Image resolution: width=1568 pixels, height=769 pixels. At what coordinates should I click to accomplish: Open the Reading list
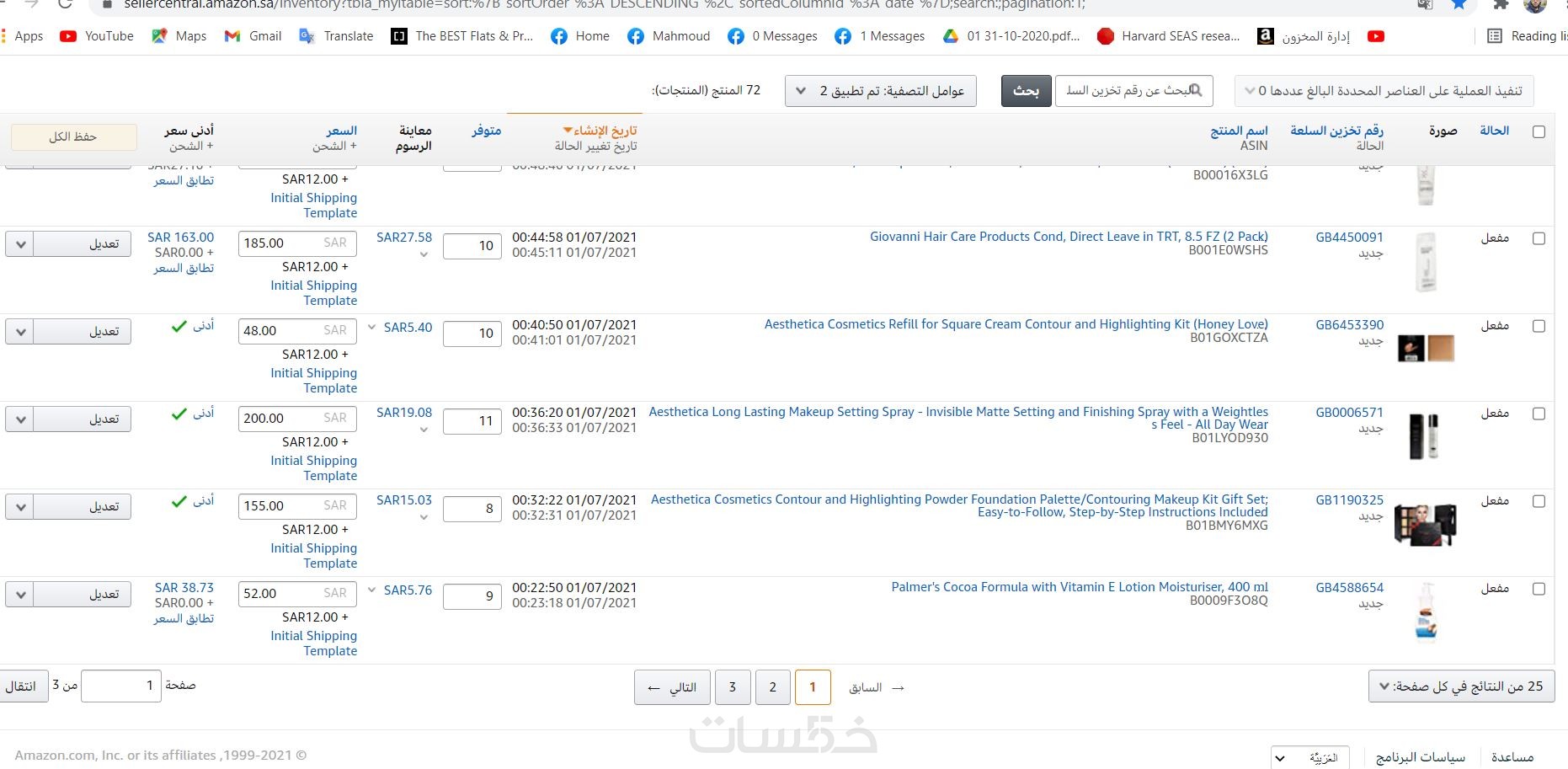pyautogui.click(x=1527, y=36)
